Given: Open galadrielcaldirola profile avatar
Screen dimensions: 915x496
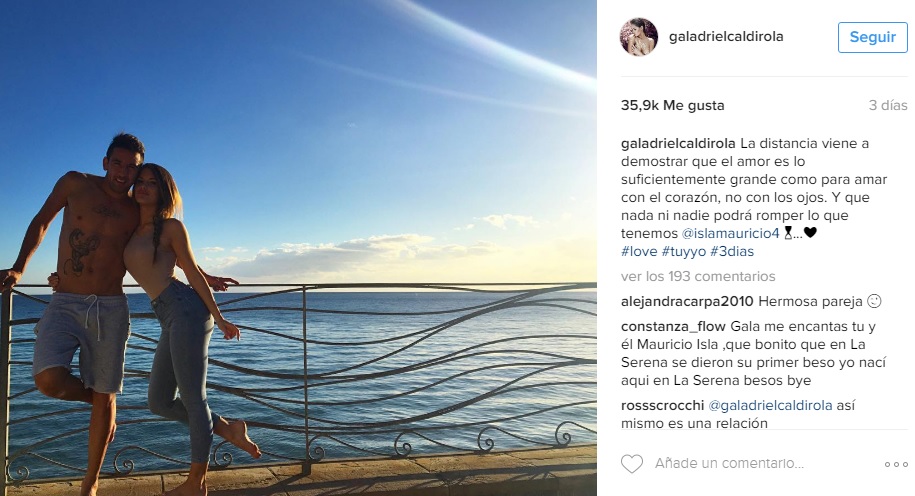Looking at the screenshot, I should (638, 37).
